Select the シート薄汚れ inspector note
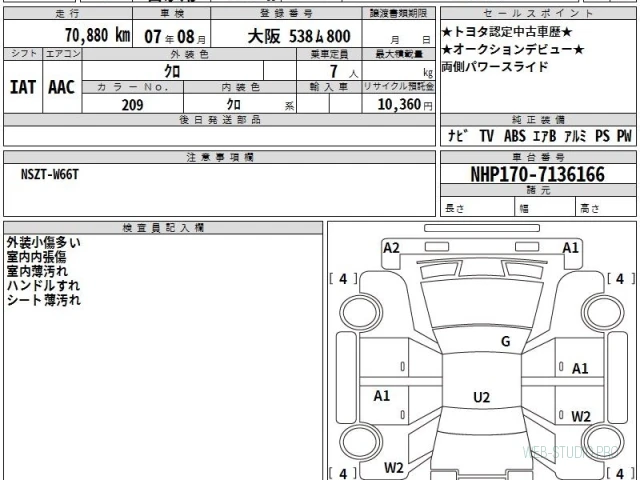The height and width of the screenshot is (480, 640). pyautogui.click(x=44, y=300)
